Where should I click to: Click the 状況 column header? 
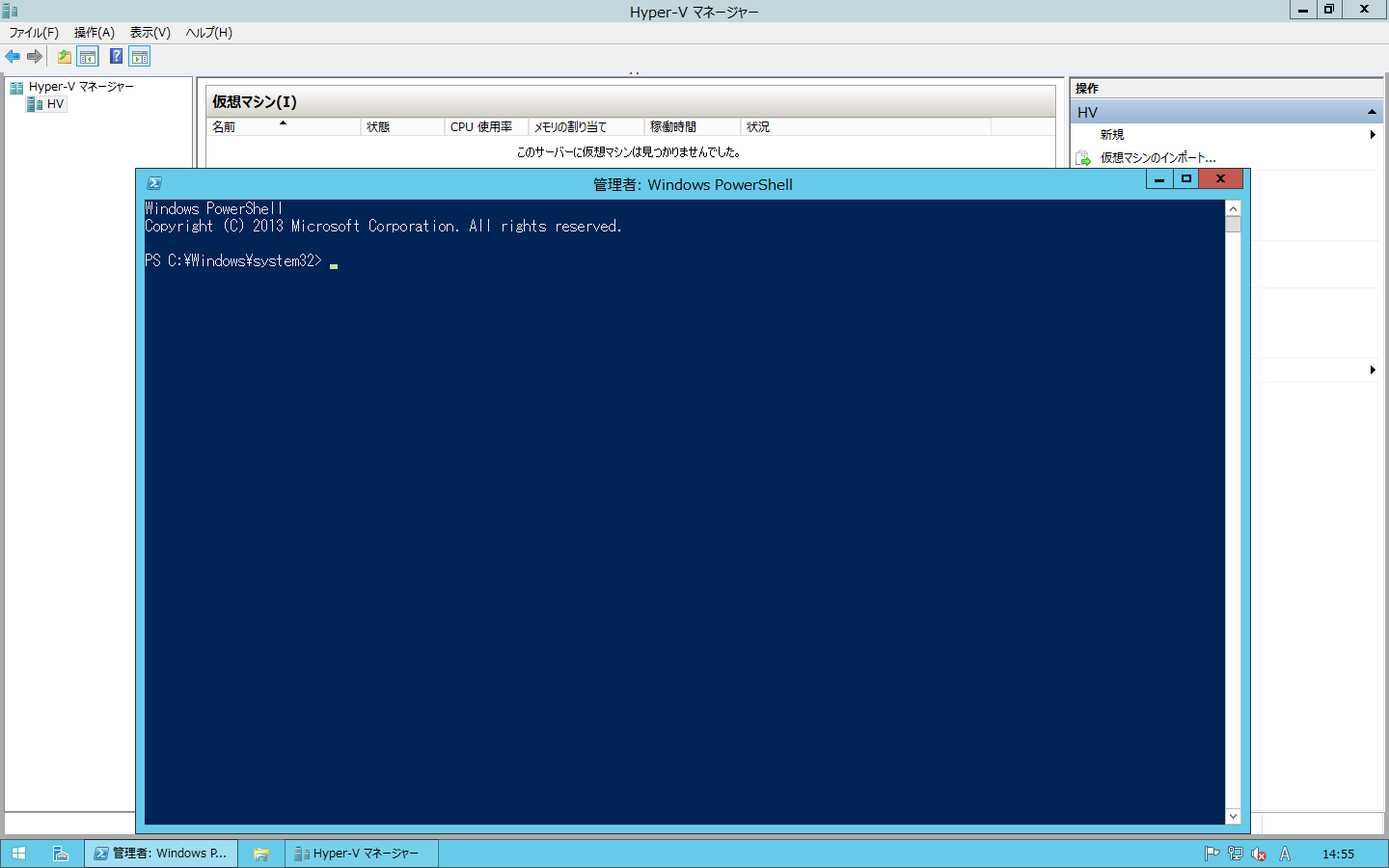click(866, 127)
